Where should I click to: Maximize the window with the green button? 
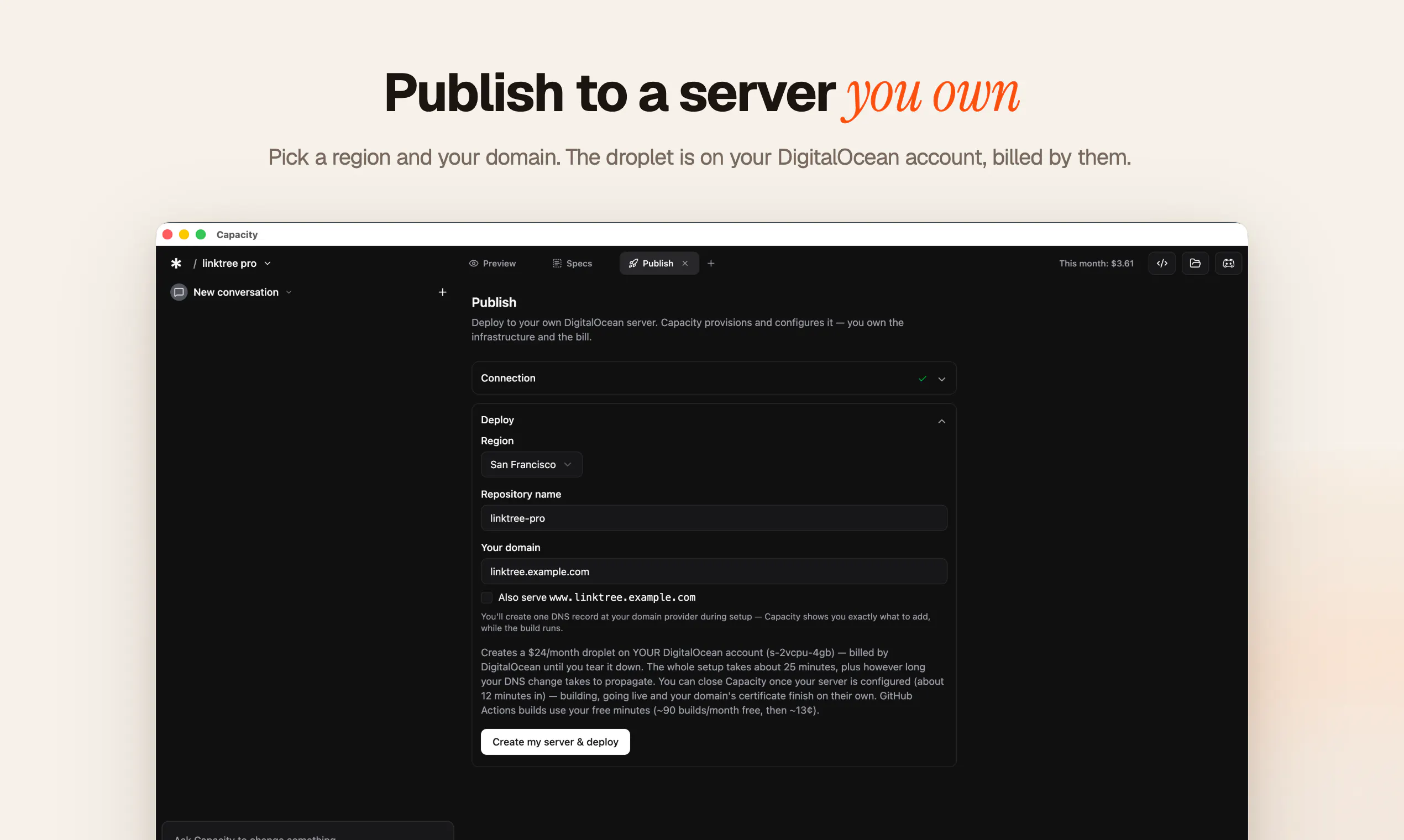click(x=201, y=234)
